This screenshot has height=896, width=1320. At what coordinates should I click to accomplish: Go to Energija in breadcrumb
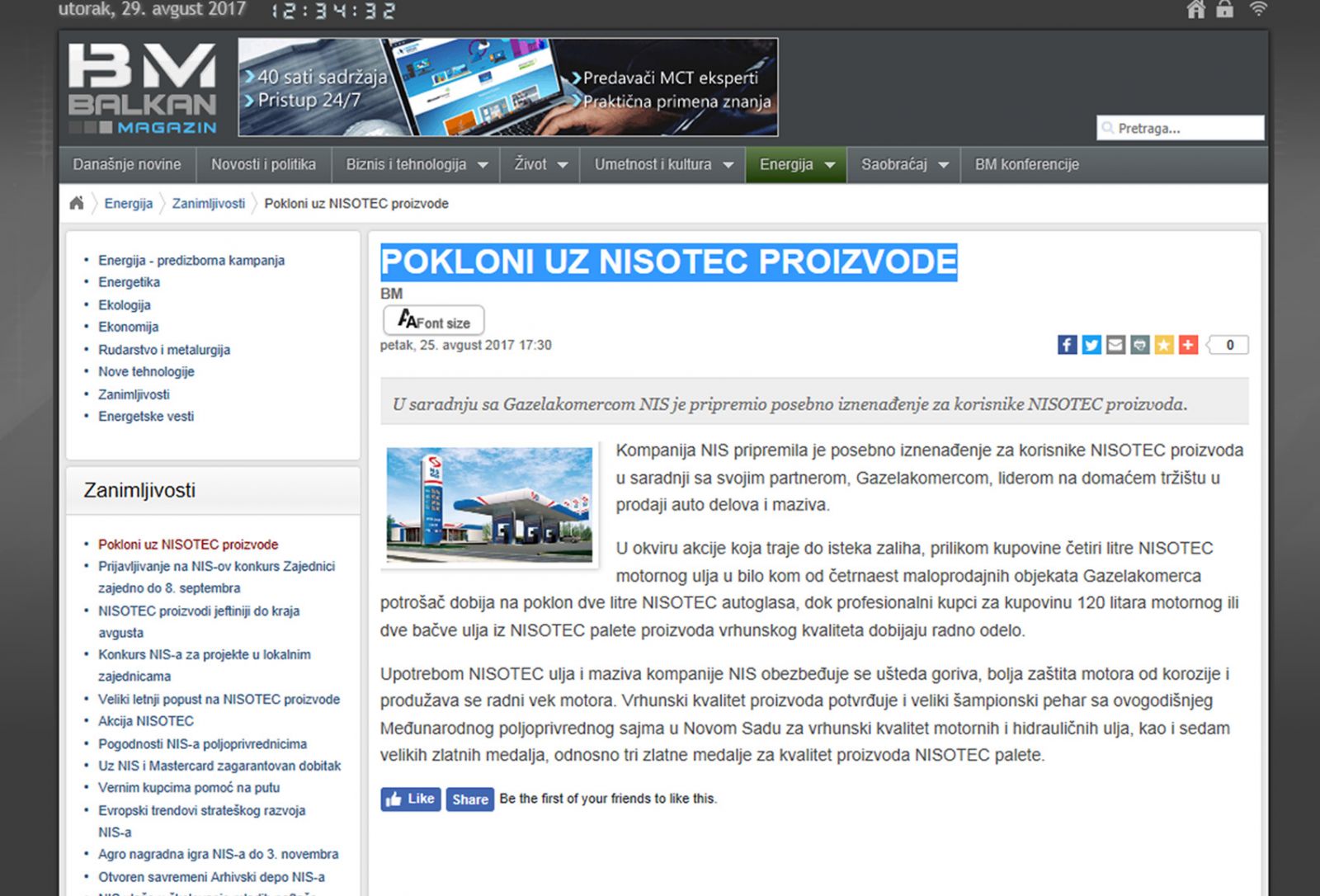point(128,203)
